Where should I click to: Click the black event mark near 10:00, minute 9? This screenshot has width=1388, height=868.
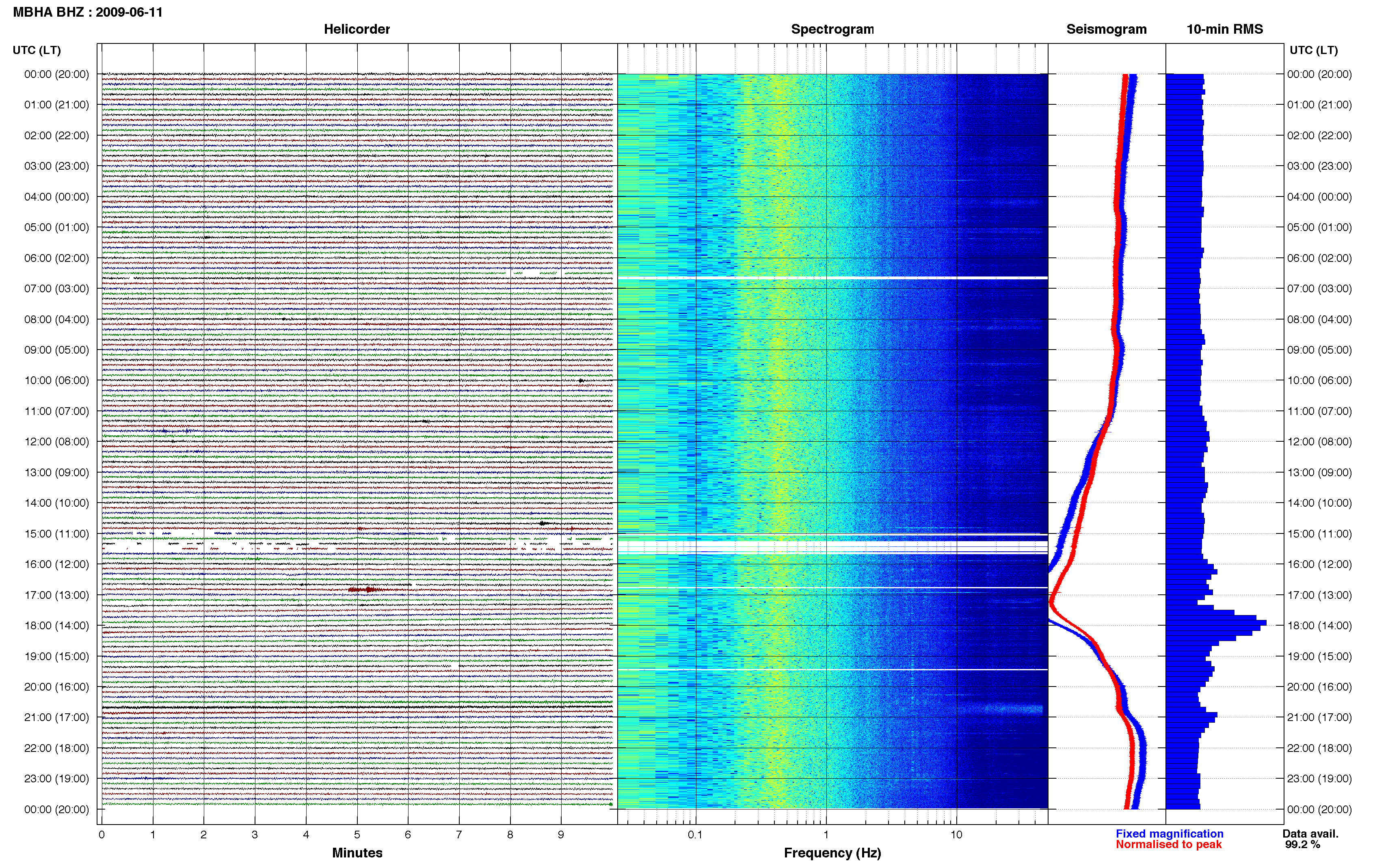581,380
